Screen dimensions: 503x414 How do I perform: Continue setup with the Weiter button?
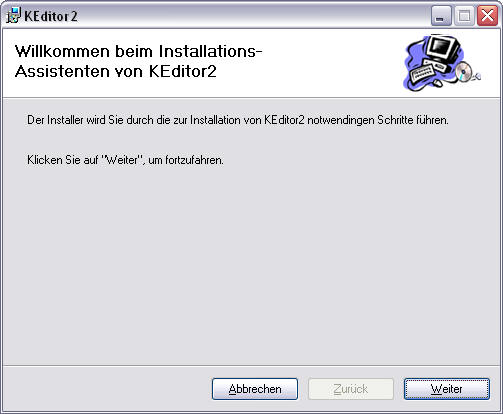[447, 389]
